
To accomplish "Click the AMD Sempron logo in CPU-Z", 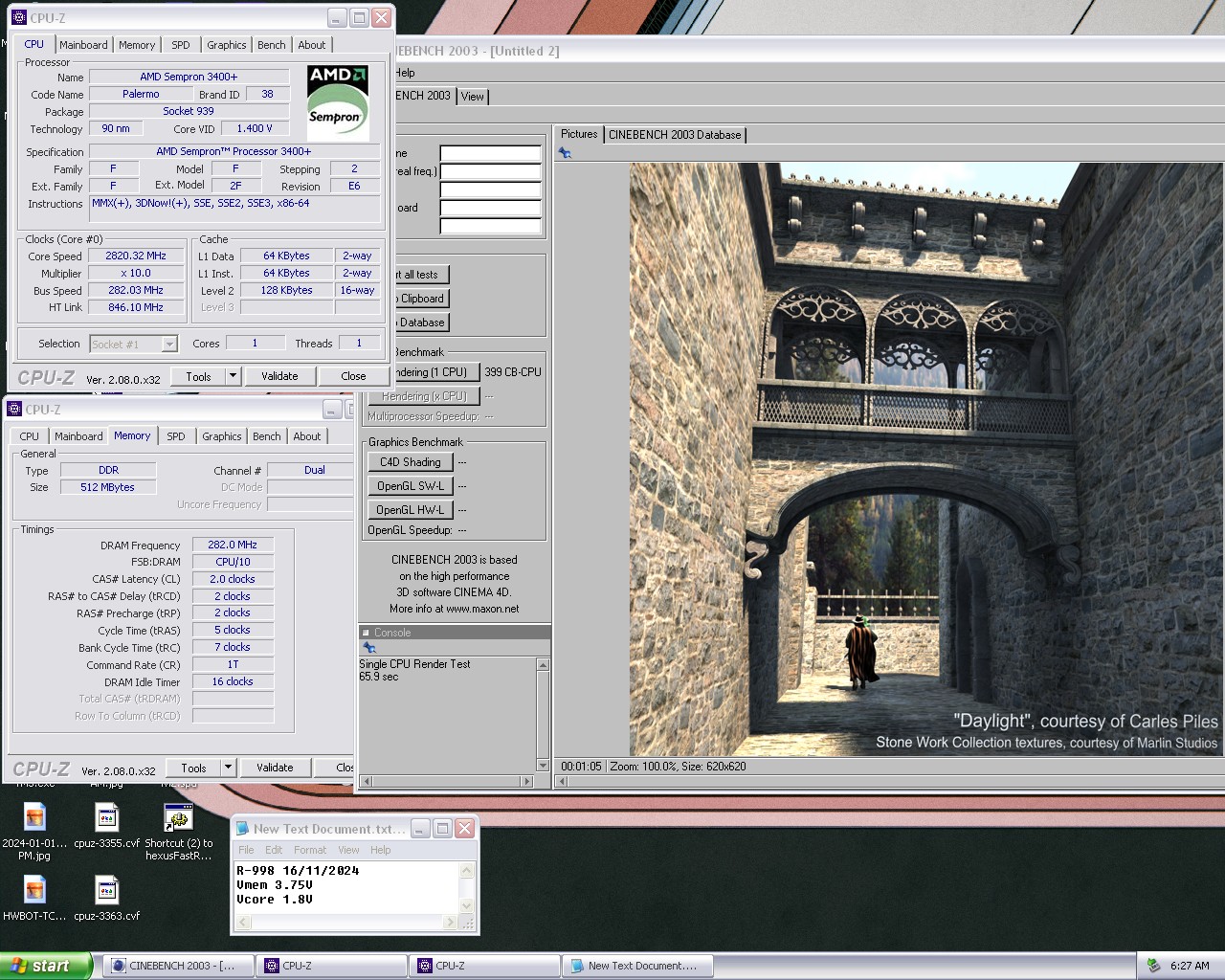I will (x=338, y=103).
